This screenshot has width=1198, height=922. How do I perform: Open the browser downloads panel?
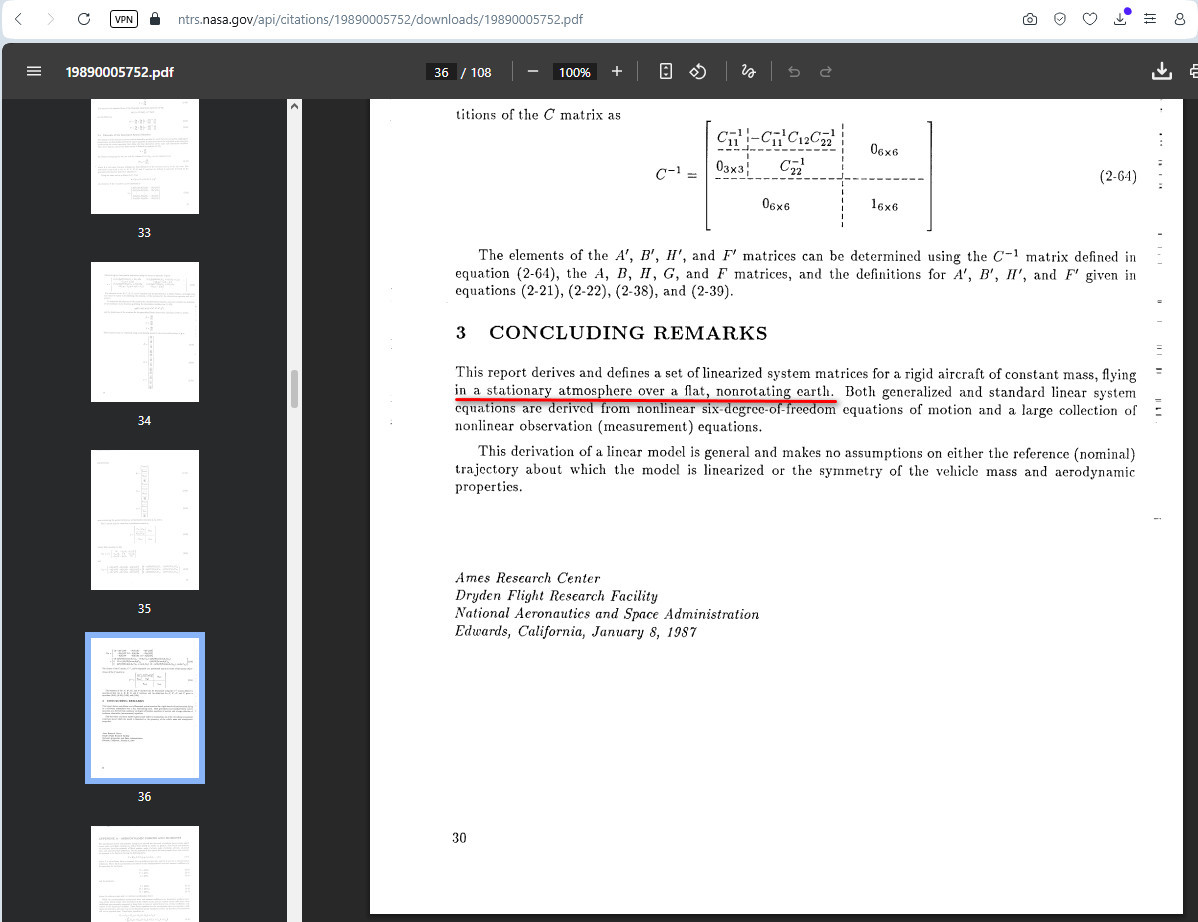click(x=1120, y=19)
